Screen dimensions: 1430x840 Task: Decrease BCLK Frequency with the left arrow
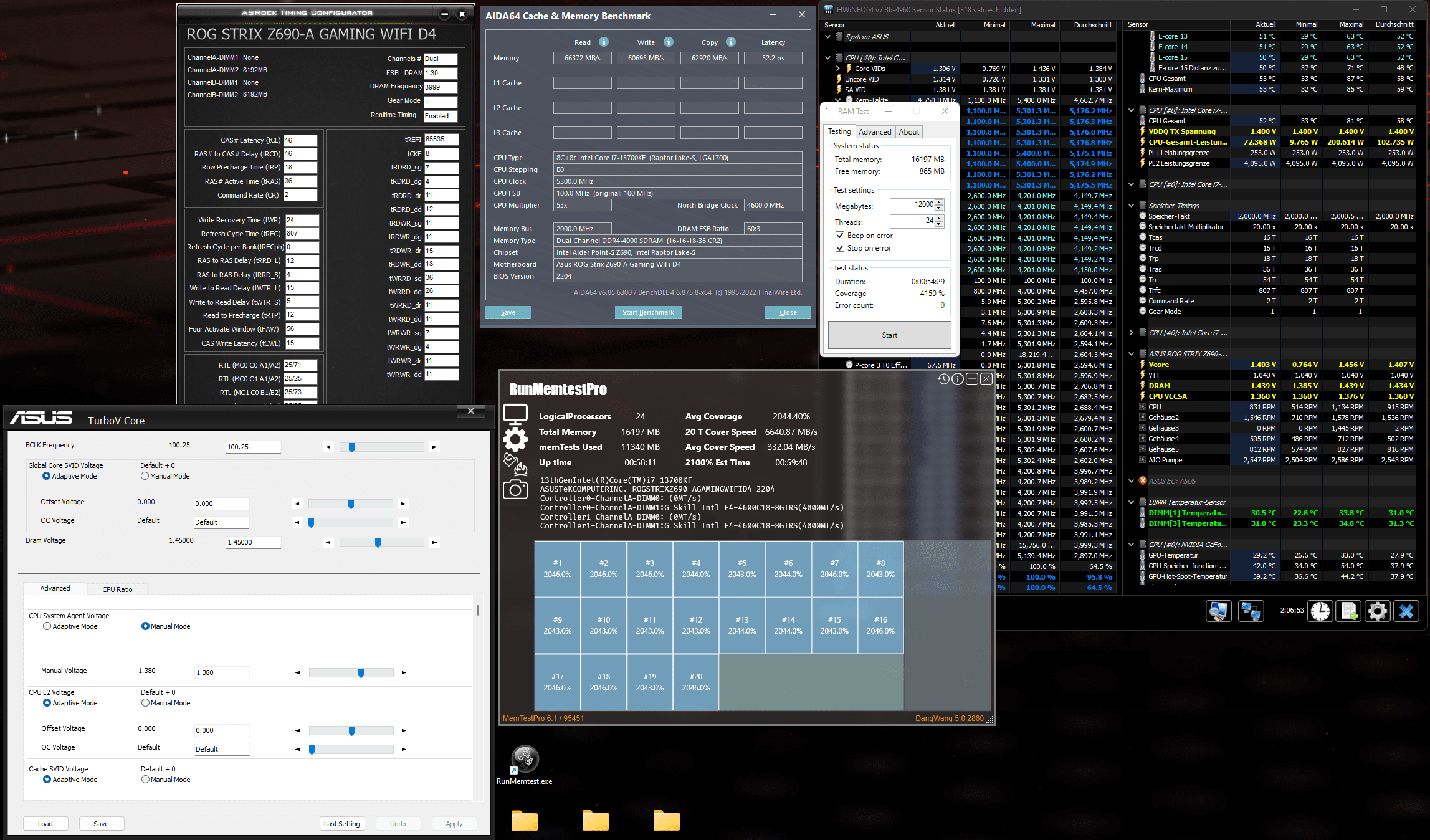pos(328,447)
